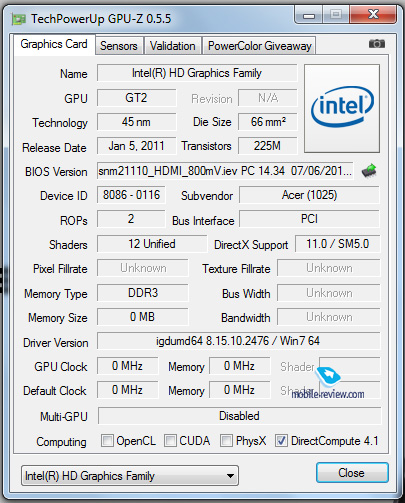The height and width of the screenshot is (503, 405).
Task: Uncheck the DirectCompute 4.1 checkbox
Action: [x=281, y=441]
